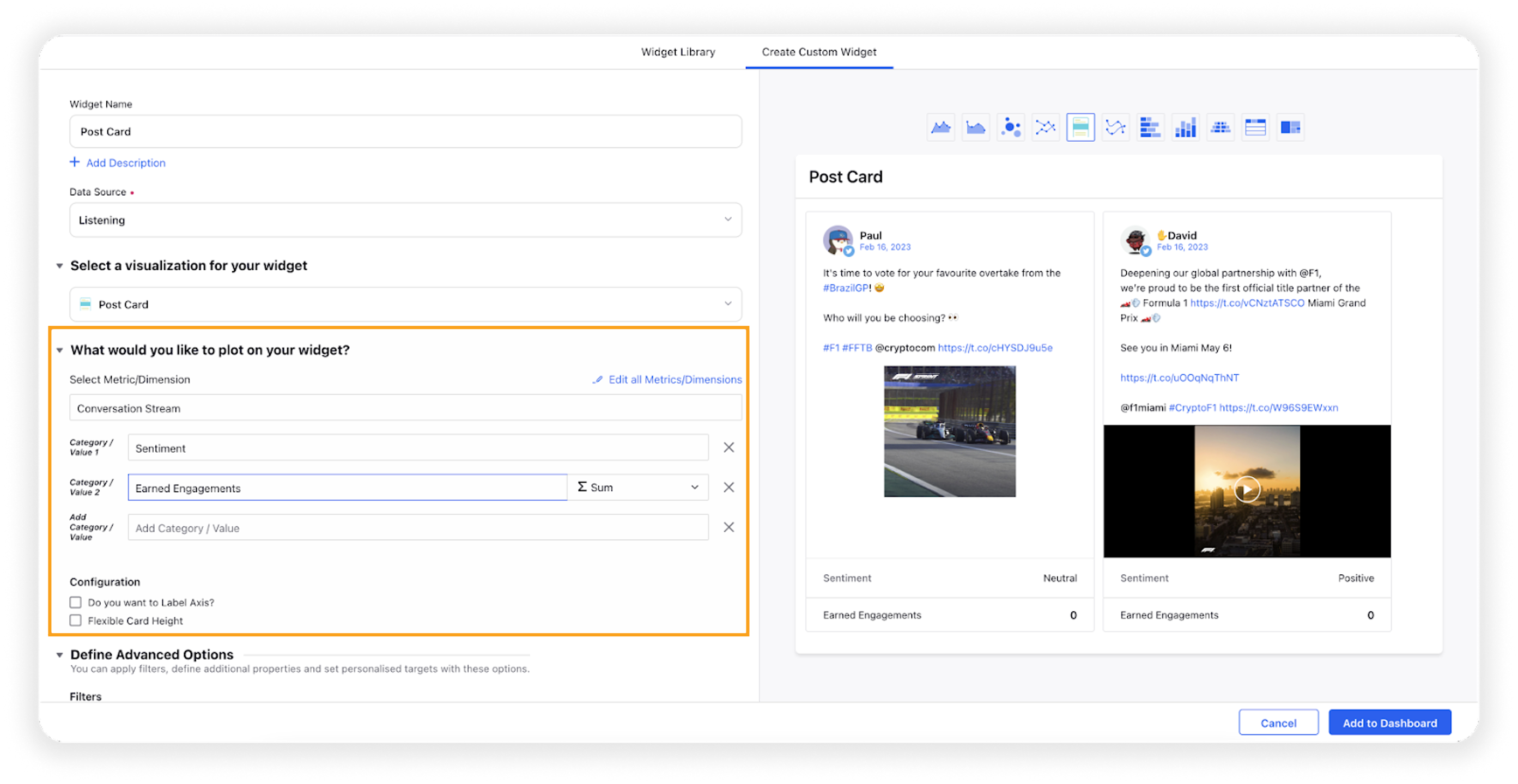The height and width of the screenshot is (784, 1518).
Task: Pick the stacked horizontal bar chart icon
Action: 1150,128
